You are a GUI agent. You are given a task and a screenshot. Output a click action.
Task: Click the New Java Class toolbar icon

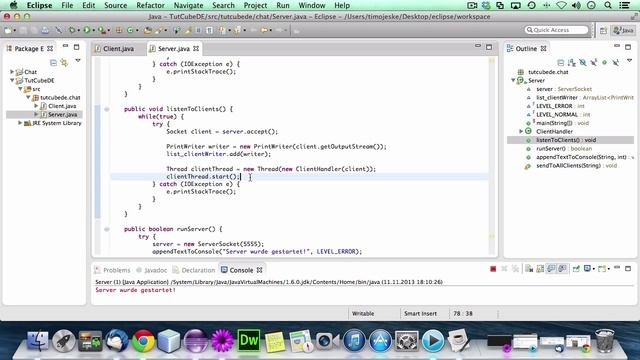pyautogui.click(x=130, y=30)
